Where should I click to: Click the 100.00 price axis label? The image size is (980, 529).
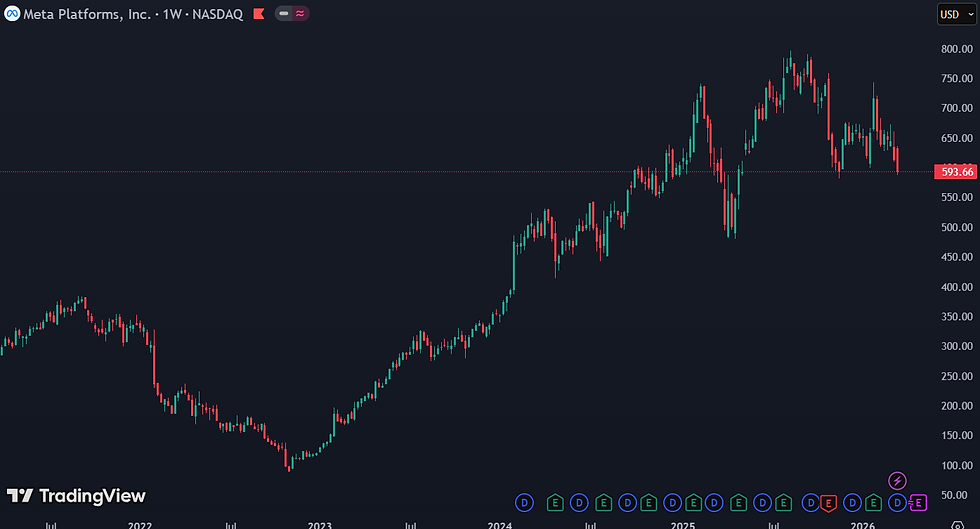click(x=957, y=465)
